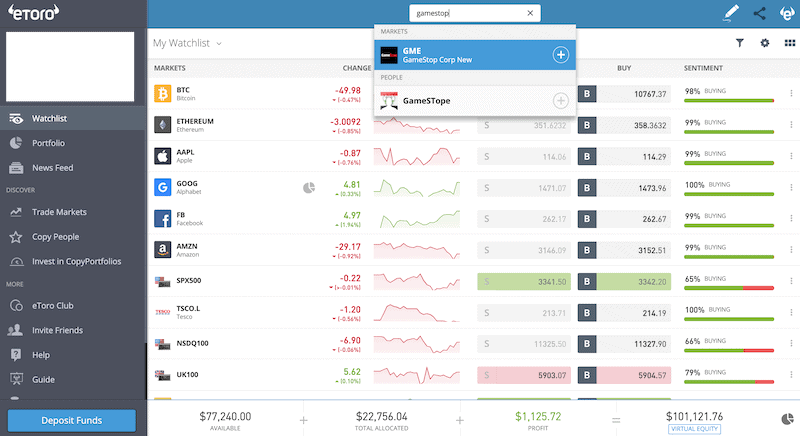Open the equity pie chart icon
Image resolution: width=800 pixels, height=436 pixels.
[x=787, y=419]
